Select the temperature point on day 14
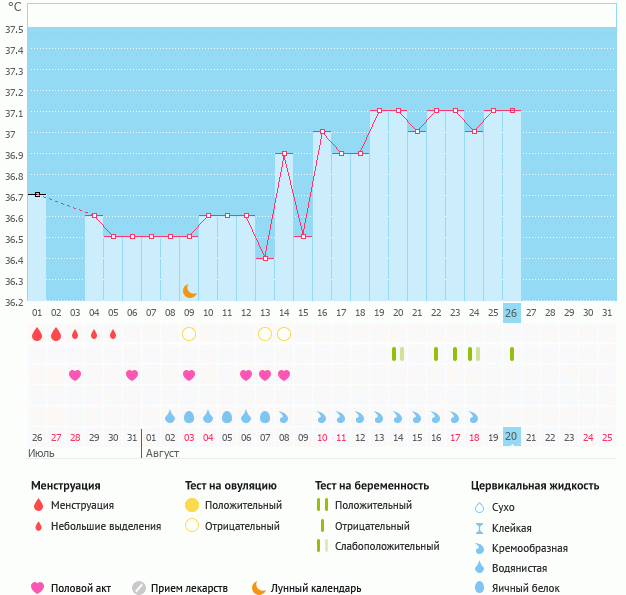626x595 pixels. tap(284, 153)
